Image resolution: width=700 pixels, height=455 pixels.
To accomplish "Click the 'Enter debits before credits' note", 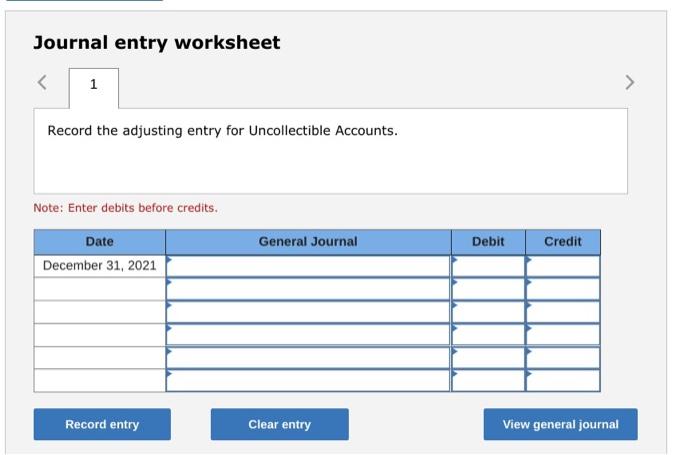I will 125,208.
